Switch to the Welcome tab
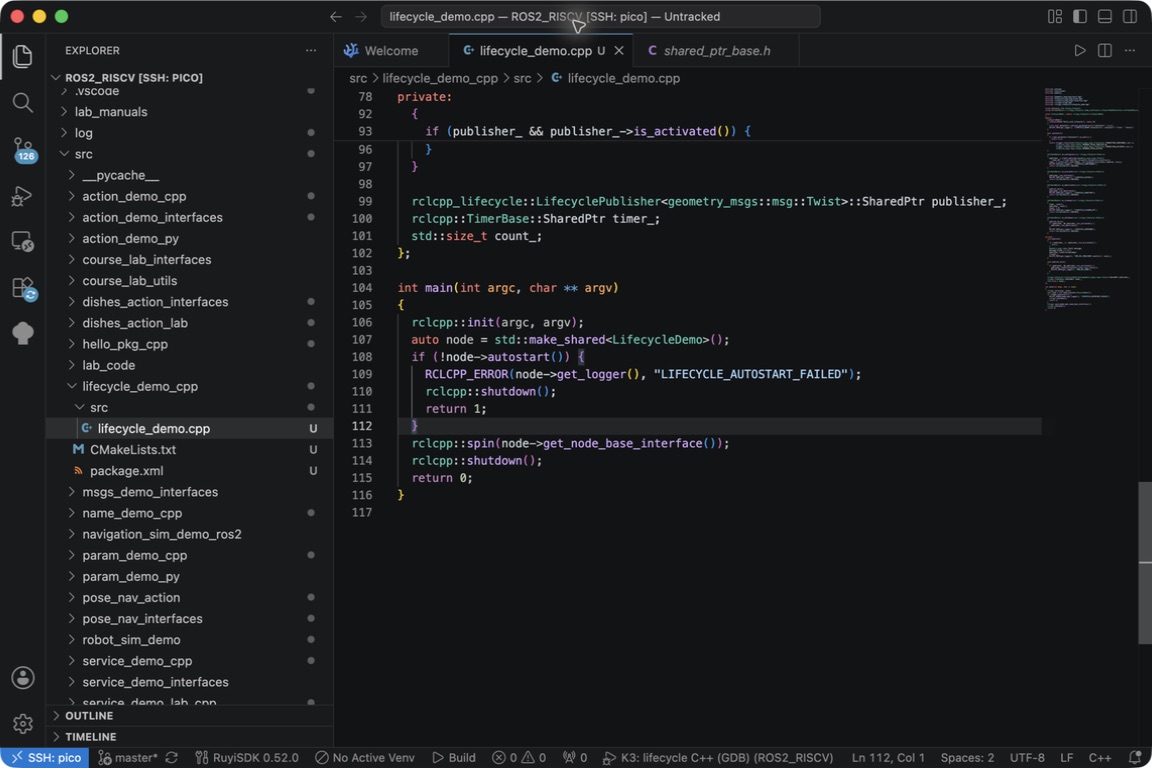 tap(391, 51)
